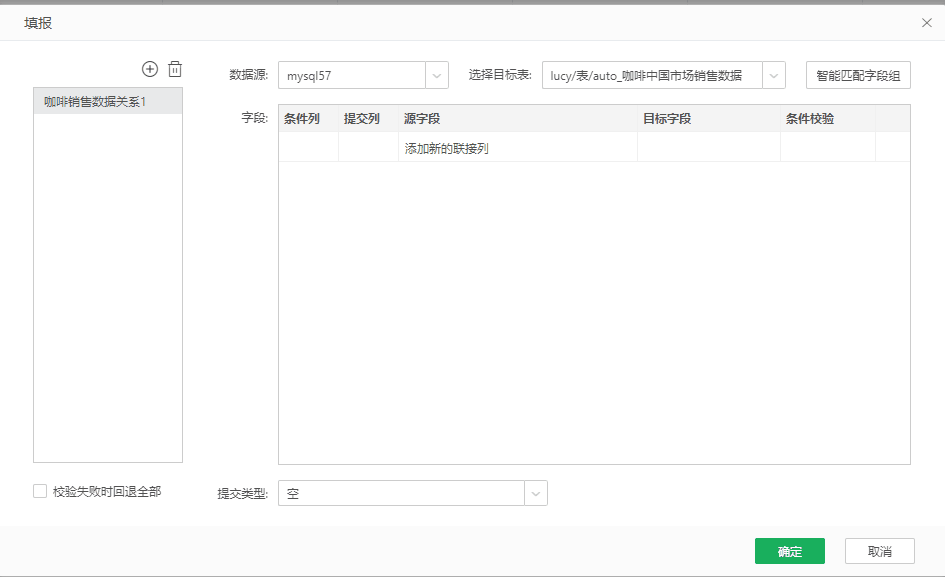The height and width of the screenshot is (577, 945).
Task: Click the green 确定 button
Action: click(x=789, y=551)
